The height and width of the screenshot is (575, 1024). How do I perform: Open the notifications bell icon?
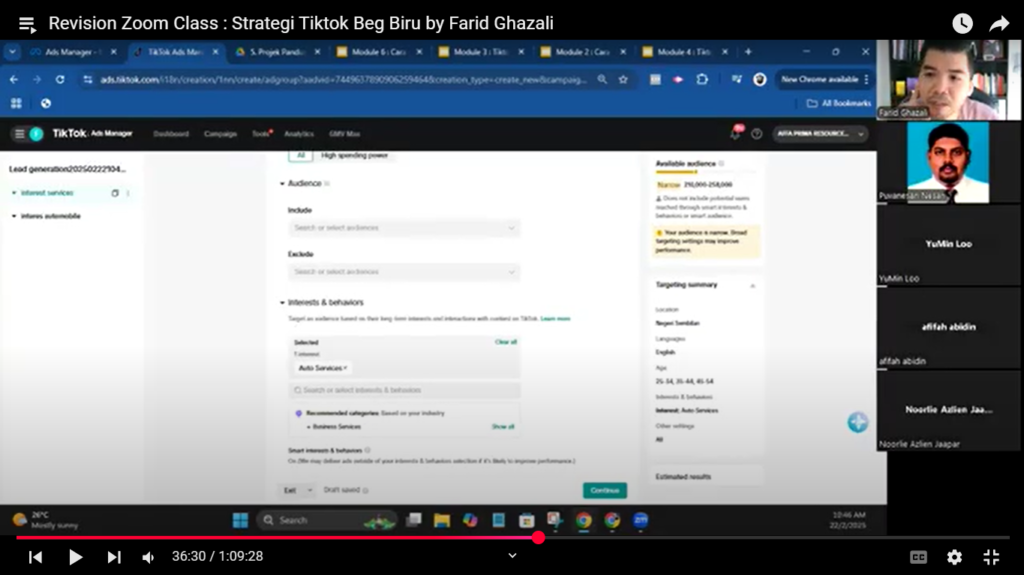tap(735, 134)
